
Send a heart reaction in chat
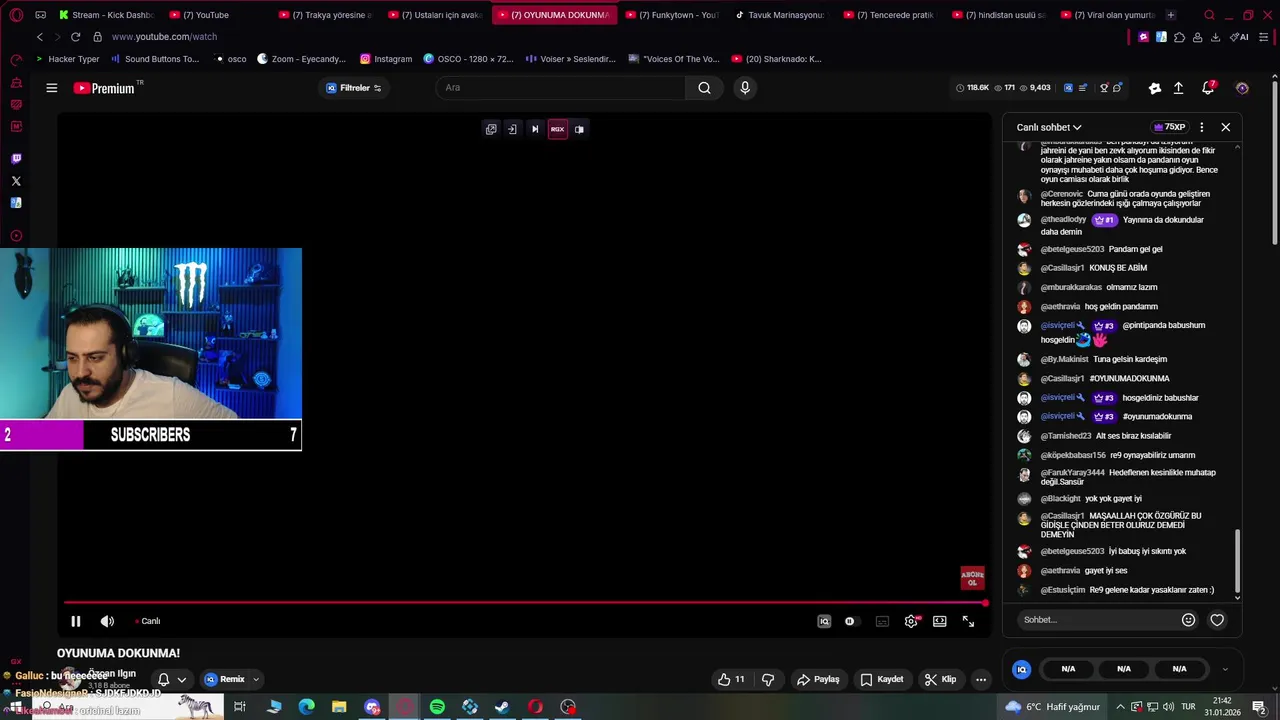[x=1217, y=620]
